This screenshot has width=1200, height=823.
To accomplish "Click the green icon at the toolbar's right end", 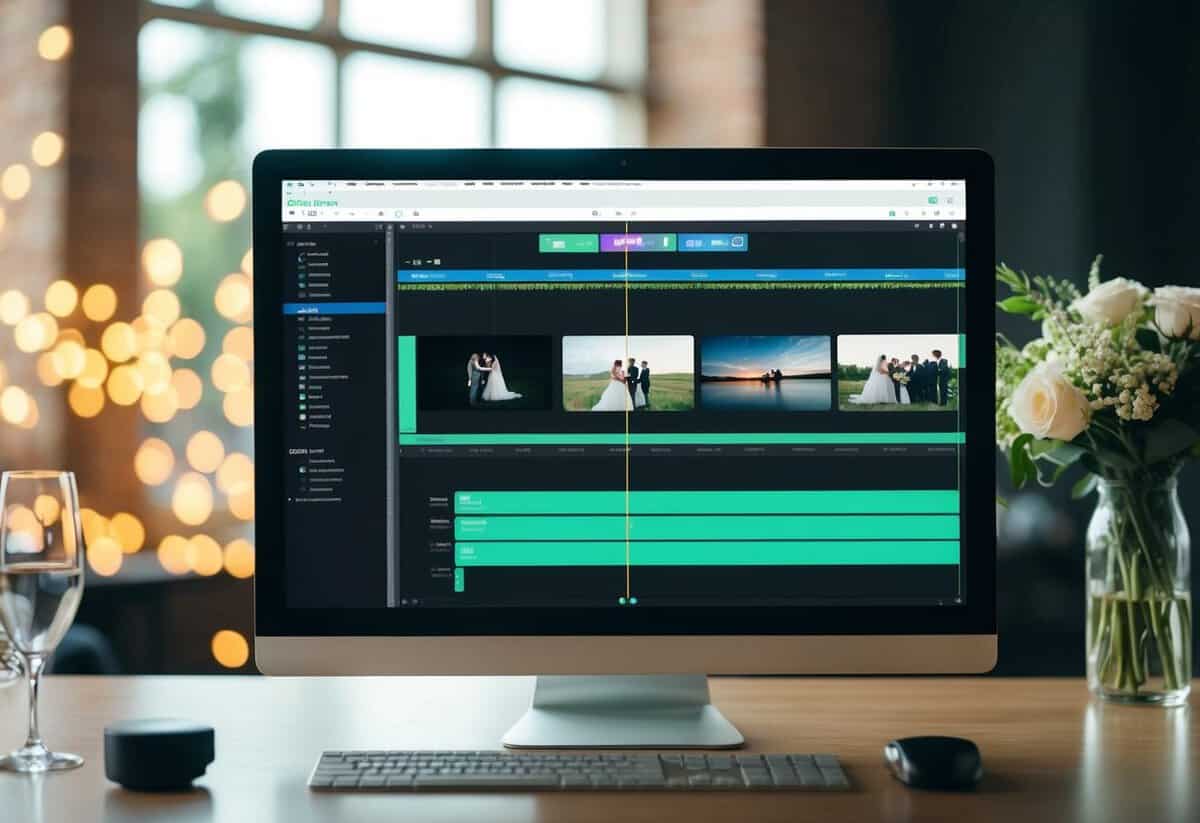I will tap(932, 200).
